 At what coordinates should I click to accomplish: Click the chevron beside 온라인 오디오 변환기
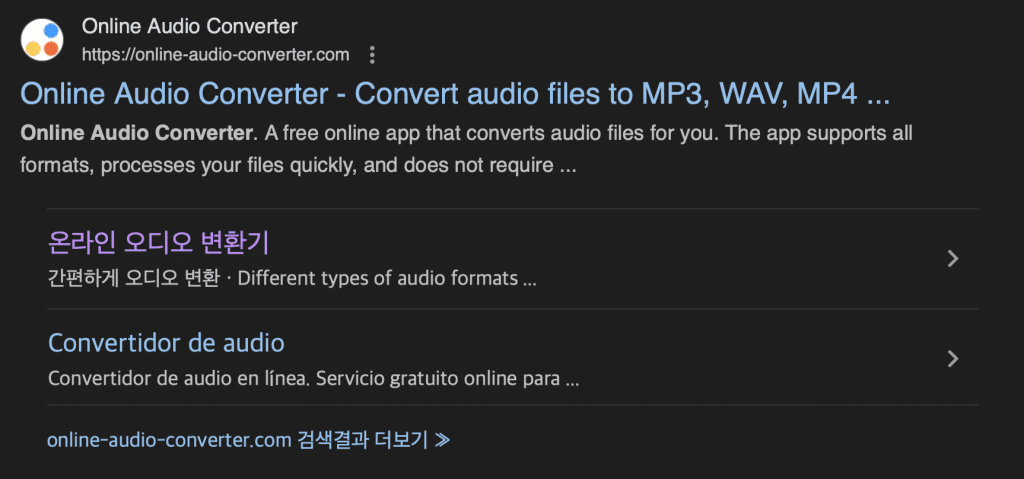pos(953,259)
